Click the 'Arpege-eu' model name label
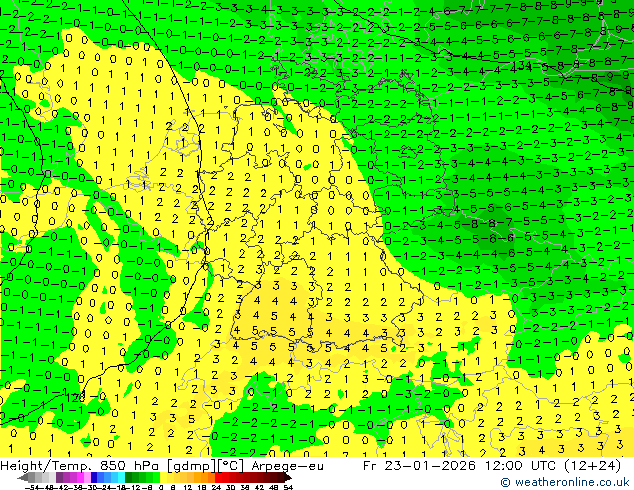 coord(287,466)
